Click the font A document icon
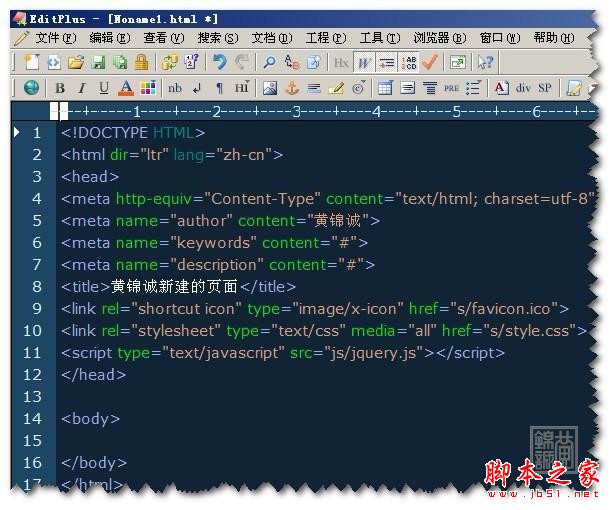The width and height of the screenshot is (616, 510). (x=501, y=88)
